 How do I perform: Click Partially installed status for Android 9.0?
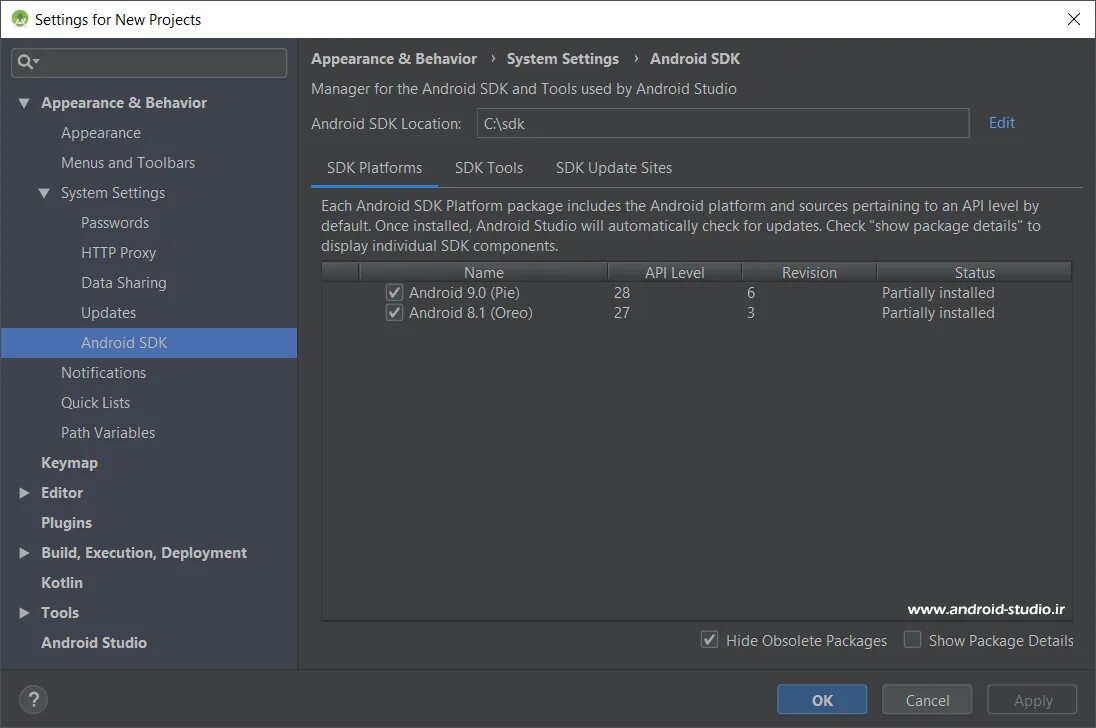pyautogui.click(x=938, y=292)
